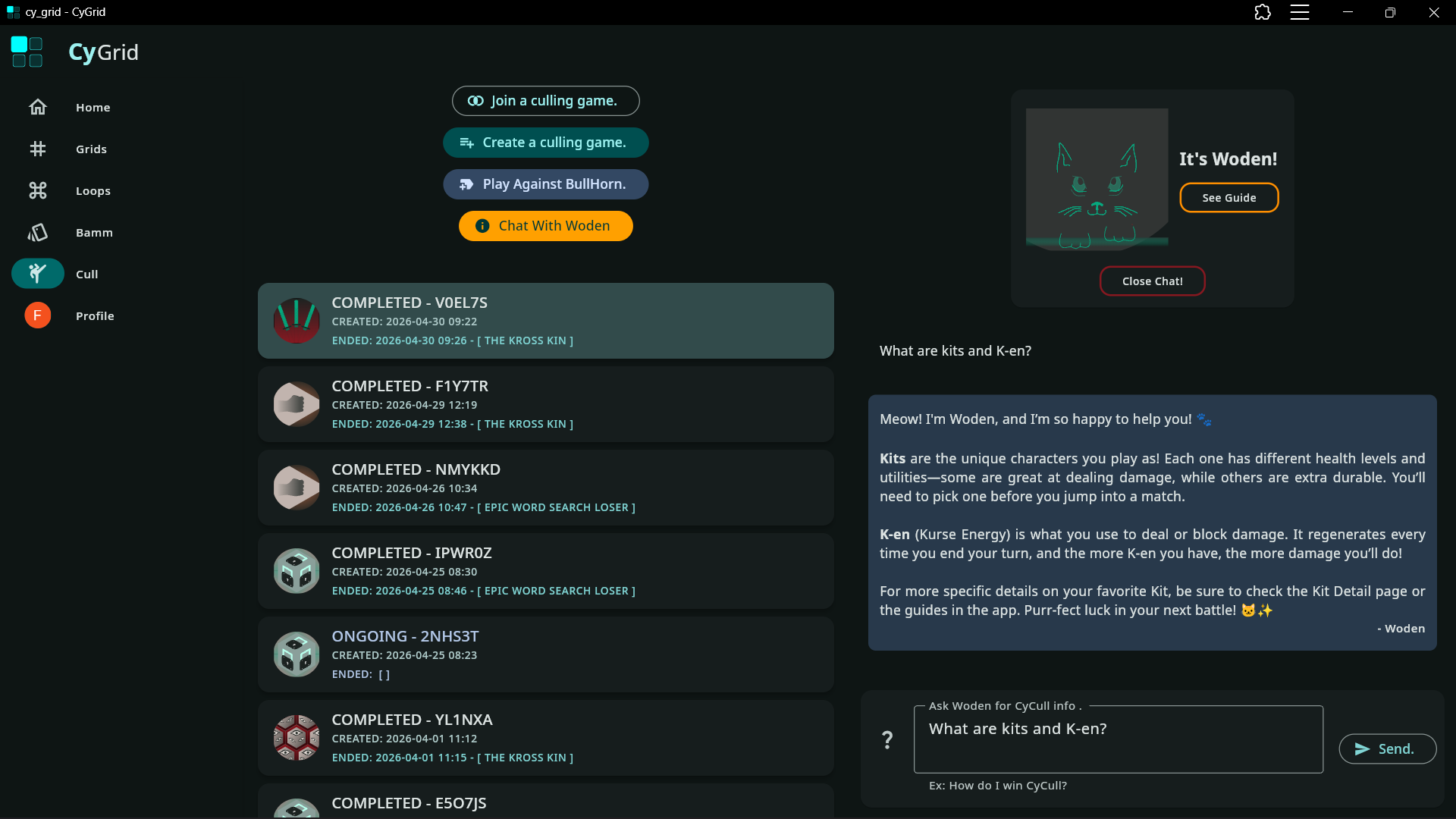The image size is (1456, 819).
Task: Click 'Ex: How do I win CyCull?' hint
Action: pyautogui.click(x=998, y=786)
